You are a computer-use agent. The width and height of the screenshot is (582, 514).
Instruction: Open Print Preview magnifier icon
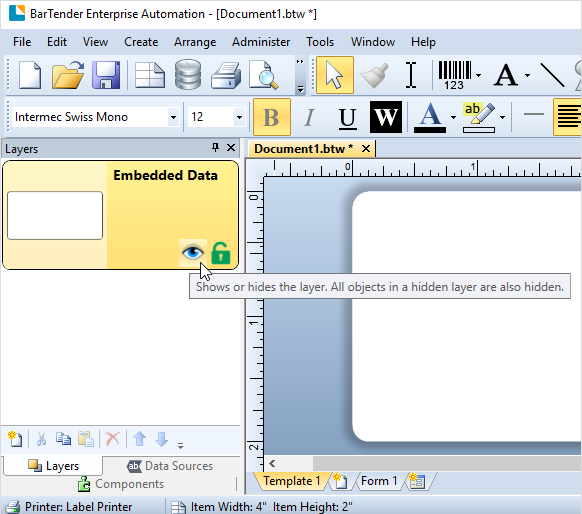264,75
